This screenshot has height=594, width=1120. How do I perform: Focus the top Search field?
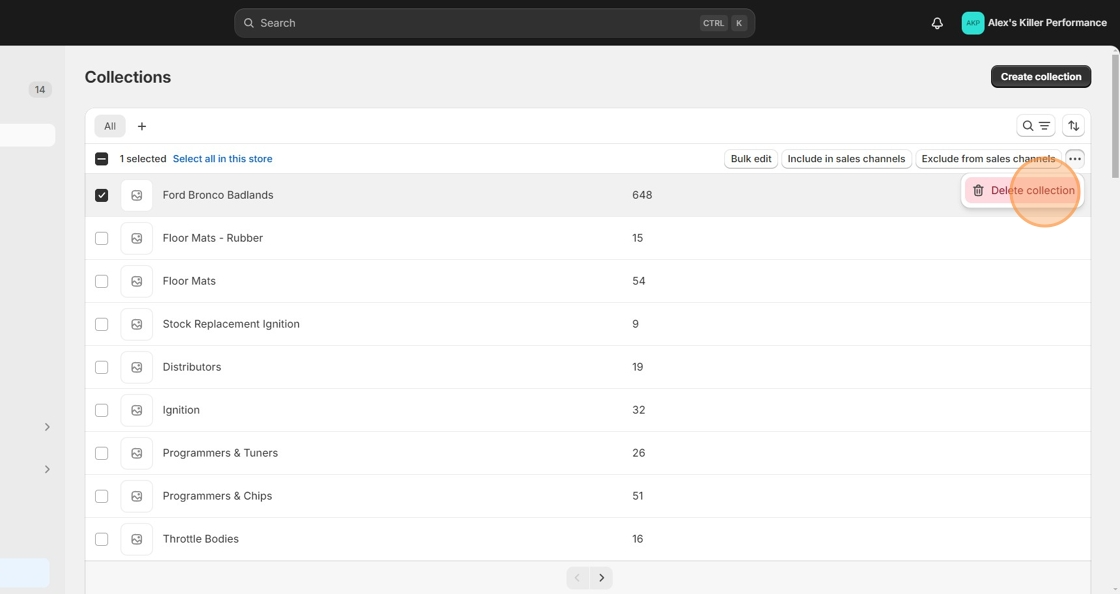click(494, 23)
